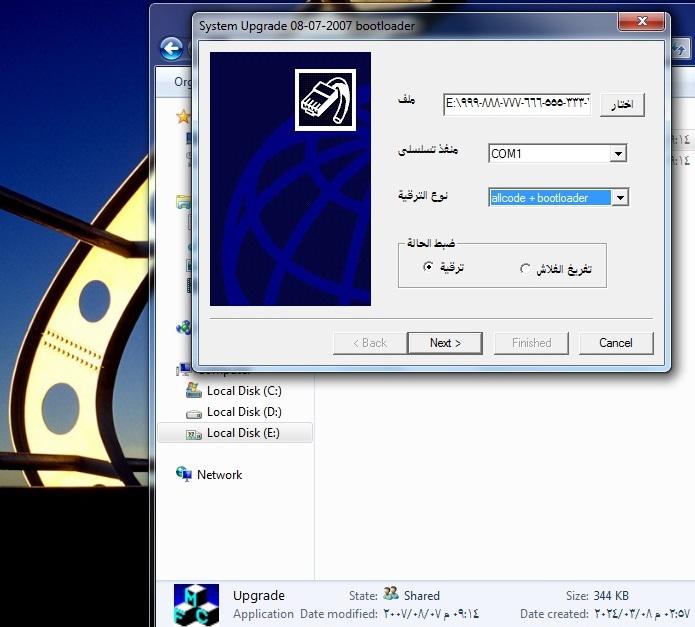Select Local Disk (E:) in Explorer
The image size is (695, 627).
(x=235, y=433)
